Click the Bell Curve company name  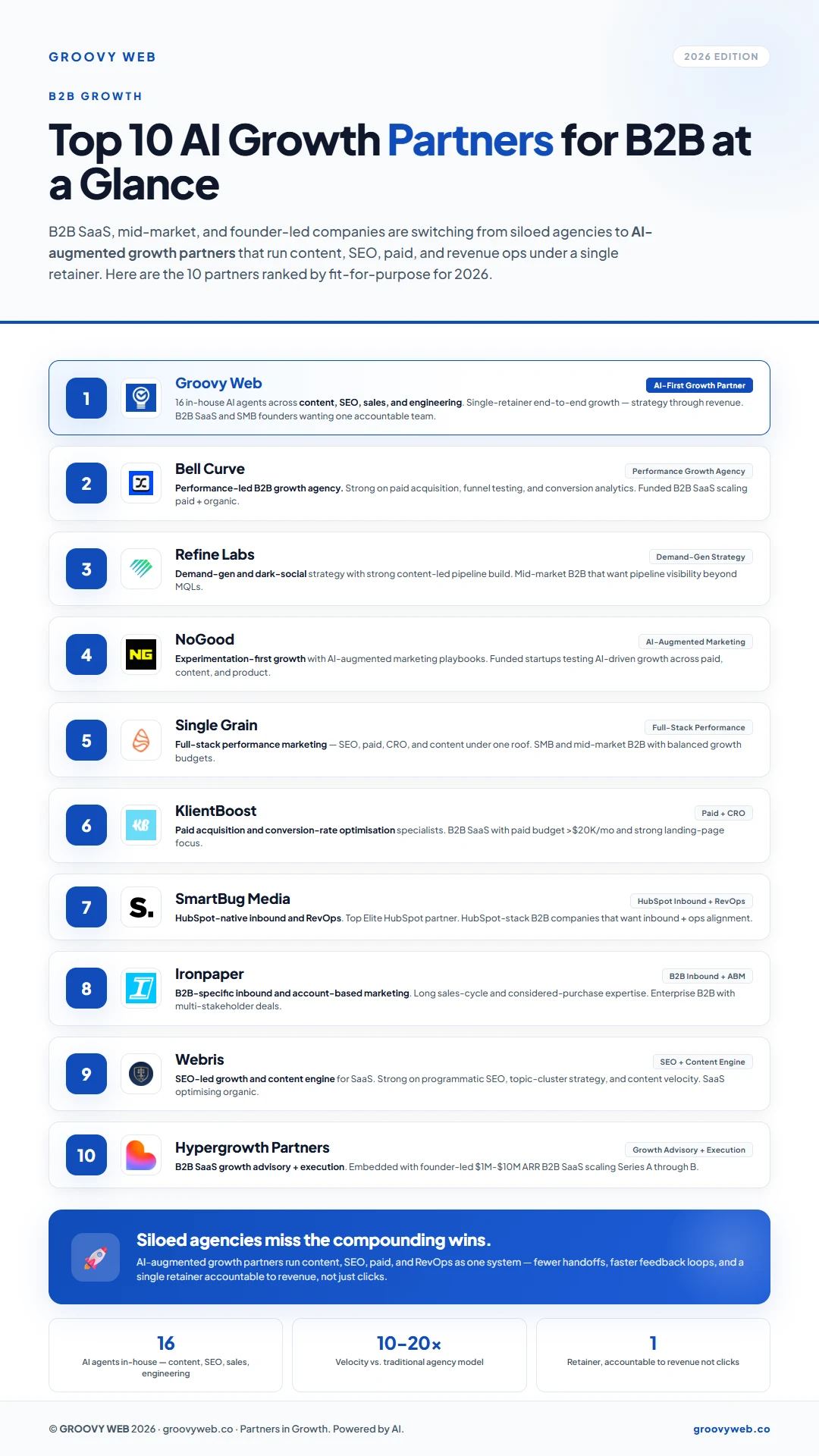tap(210, 469)
